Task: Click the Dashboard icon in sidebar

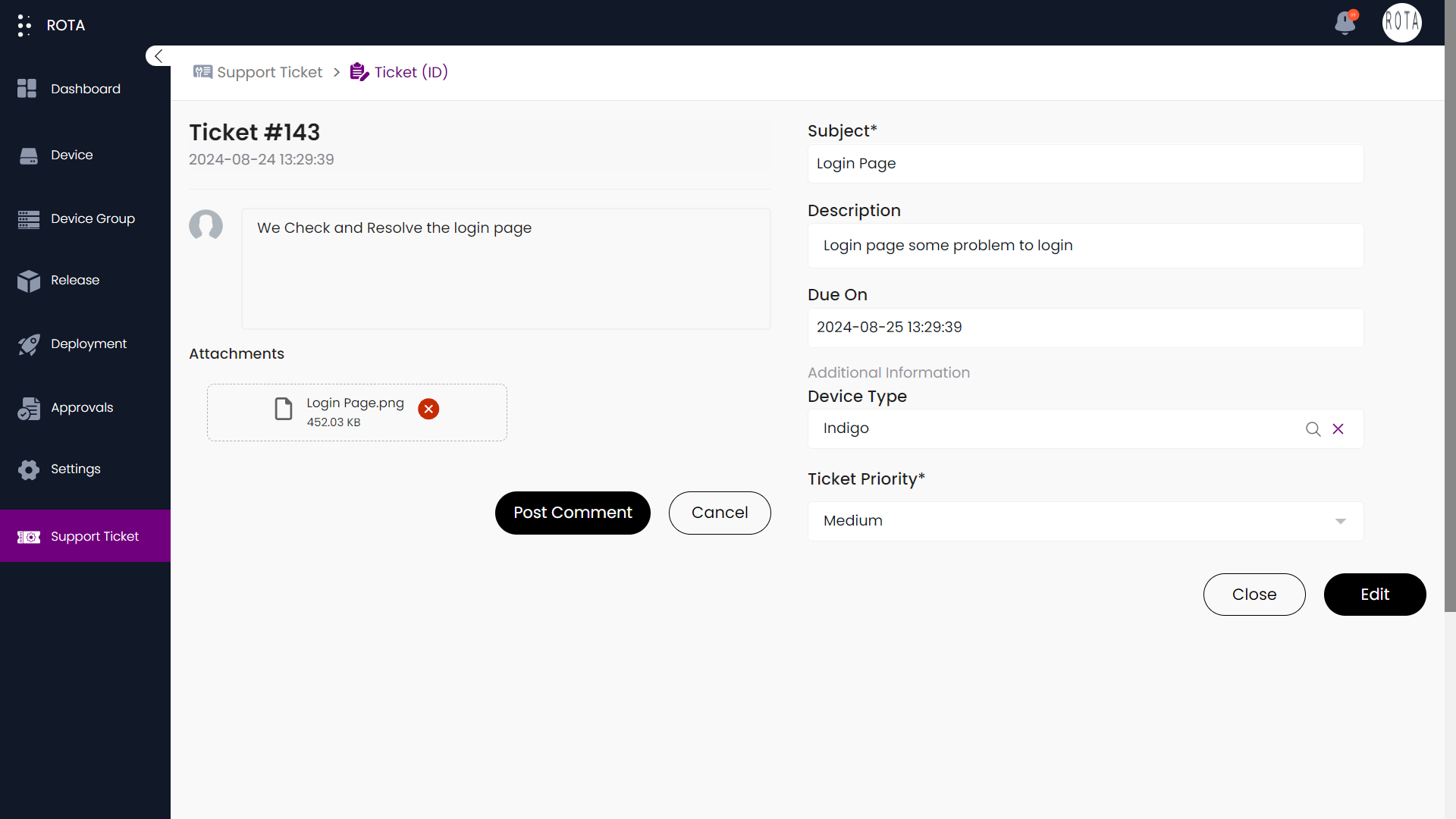Action: (27, 89)
